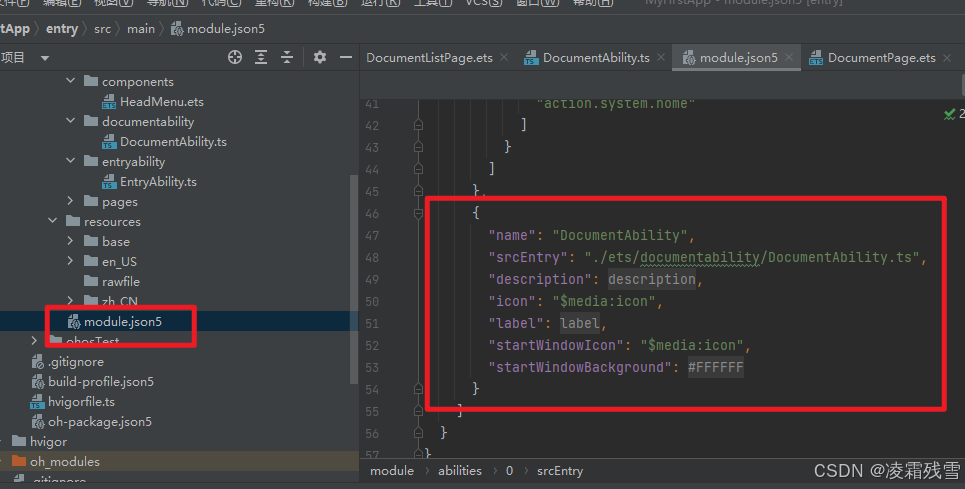Screen dimensions: 965x489
Task: Select EntryAbility.ts in project tree
Action: 158,182
